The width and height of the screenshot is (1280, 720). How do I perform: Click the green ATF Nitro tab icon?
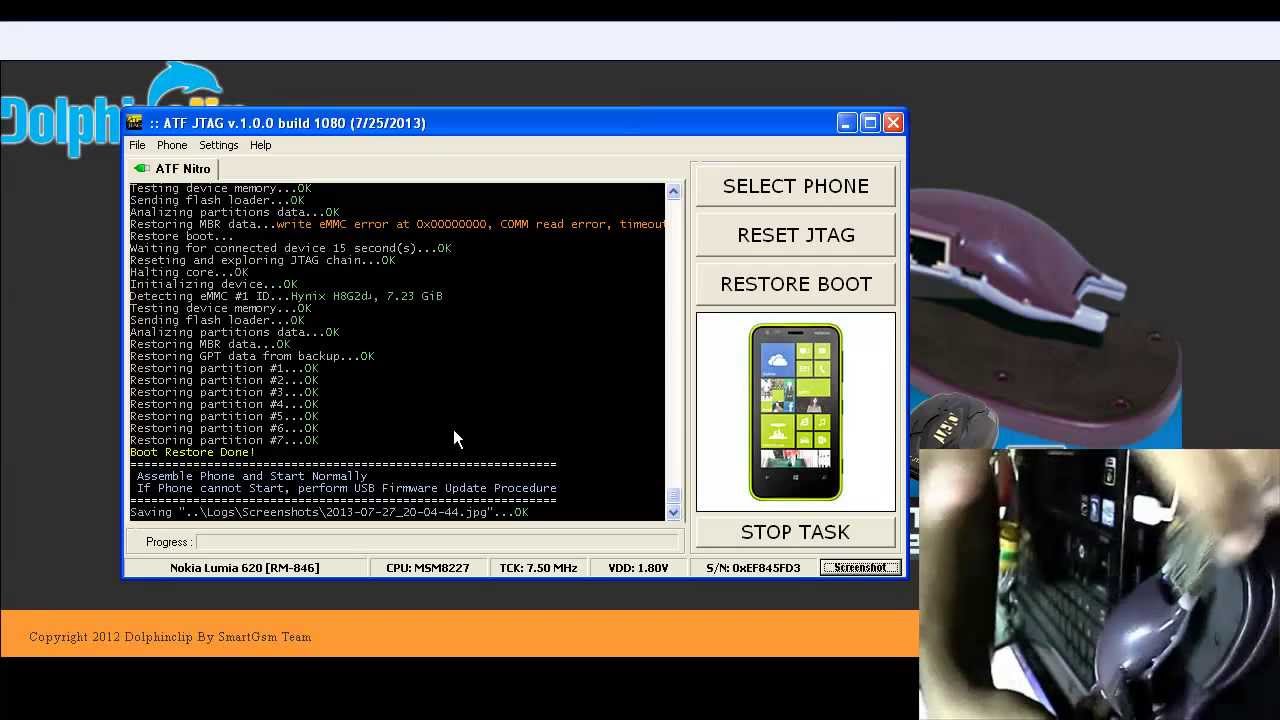[x=141, y=169]
